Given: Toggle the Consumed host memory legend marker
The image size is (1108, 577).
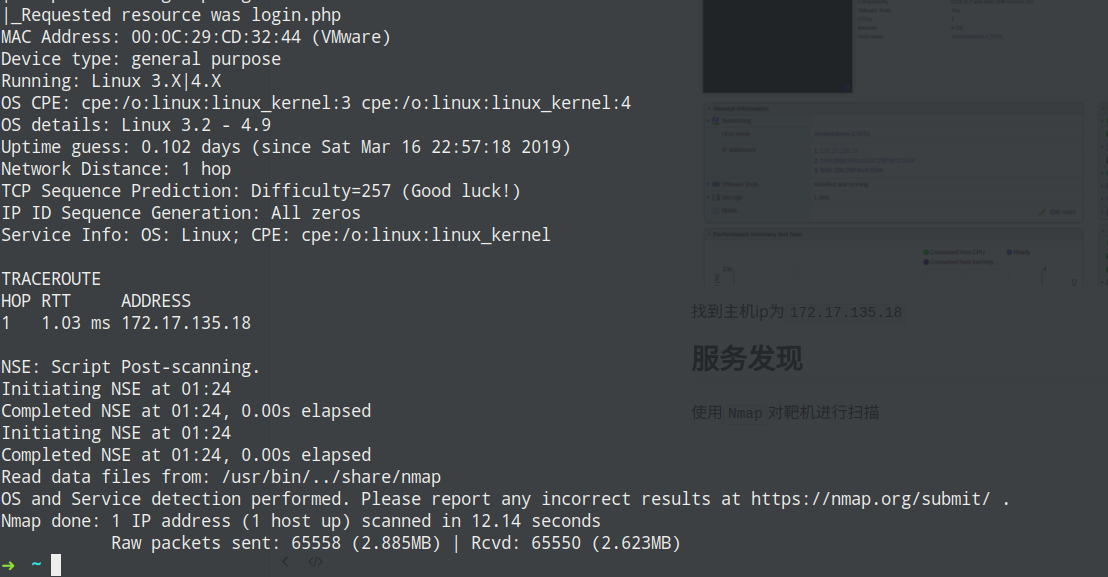Looking at the screenshot, I should click(926, 262).
